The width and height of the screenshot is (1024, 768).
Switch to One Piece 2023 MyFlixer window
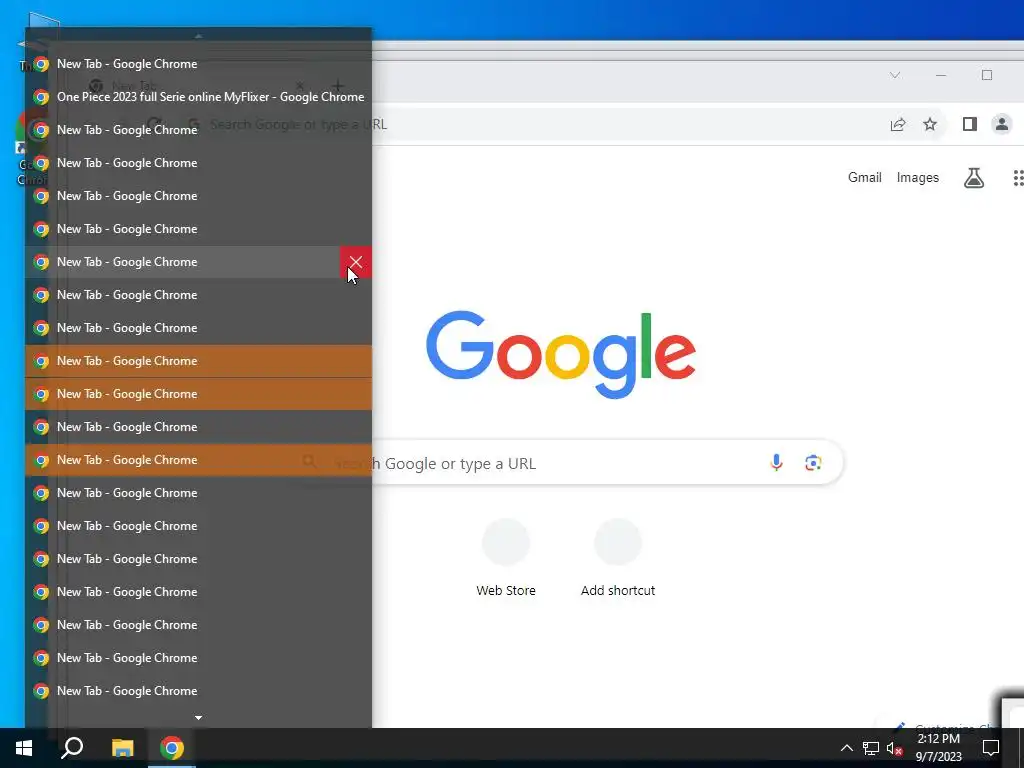tap(199, 97)
